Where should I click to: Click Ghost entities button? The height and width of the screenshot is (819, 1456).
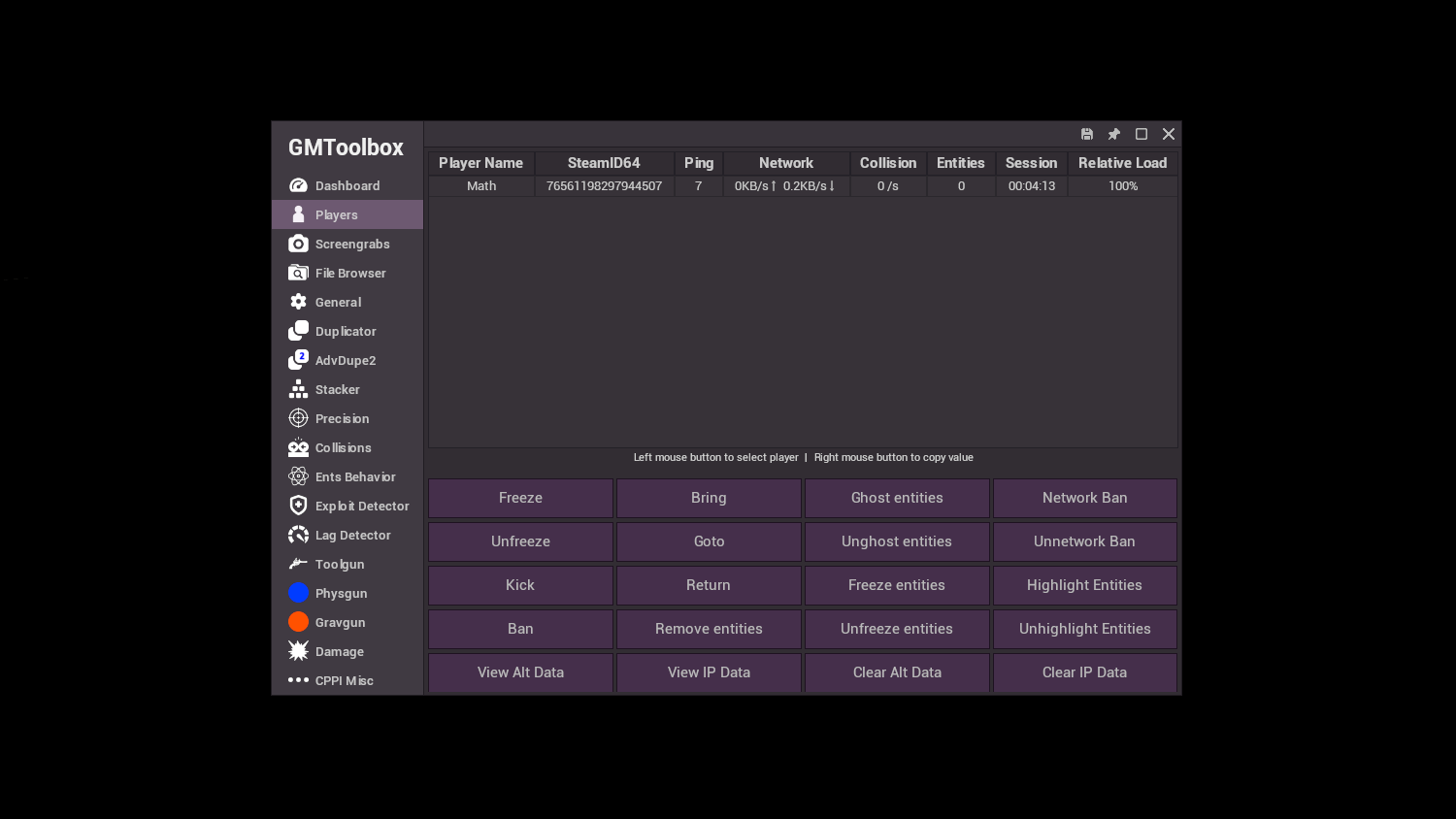[x=897, y=498]
